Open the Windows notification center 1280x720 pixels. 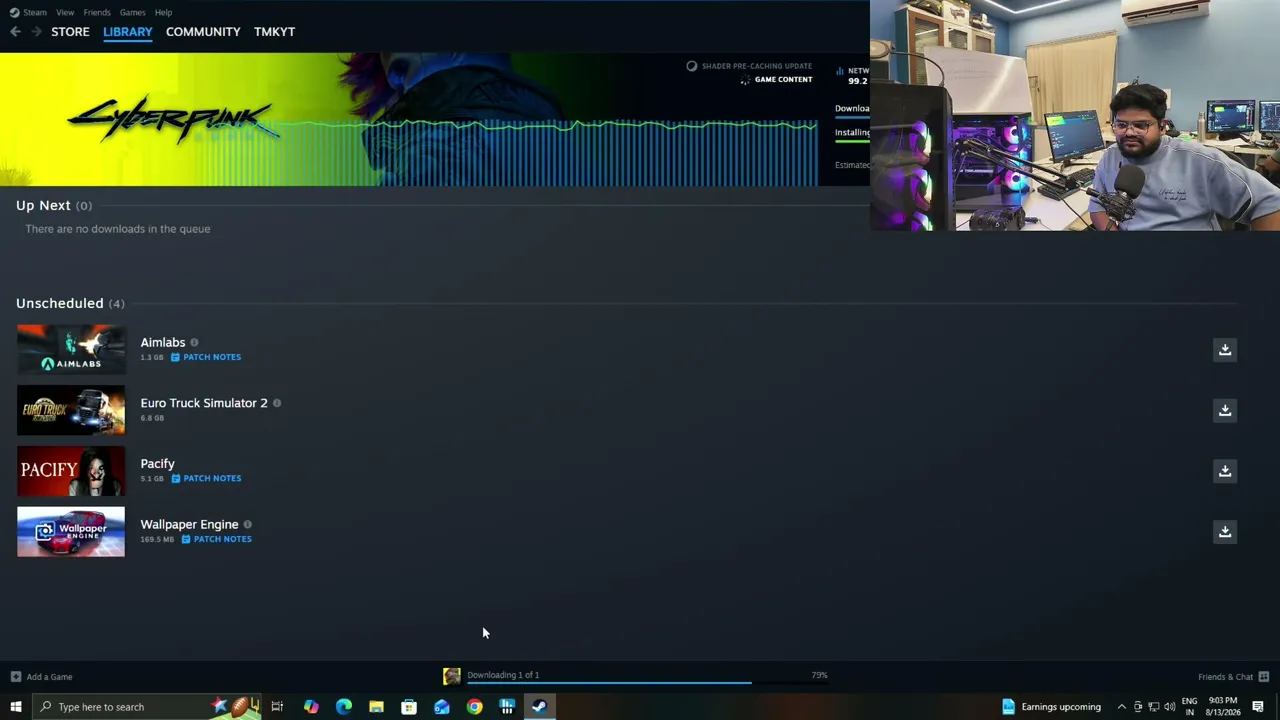point(1258,707)
